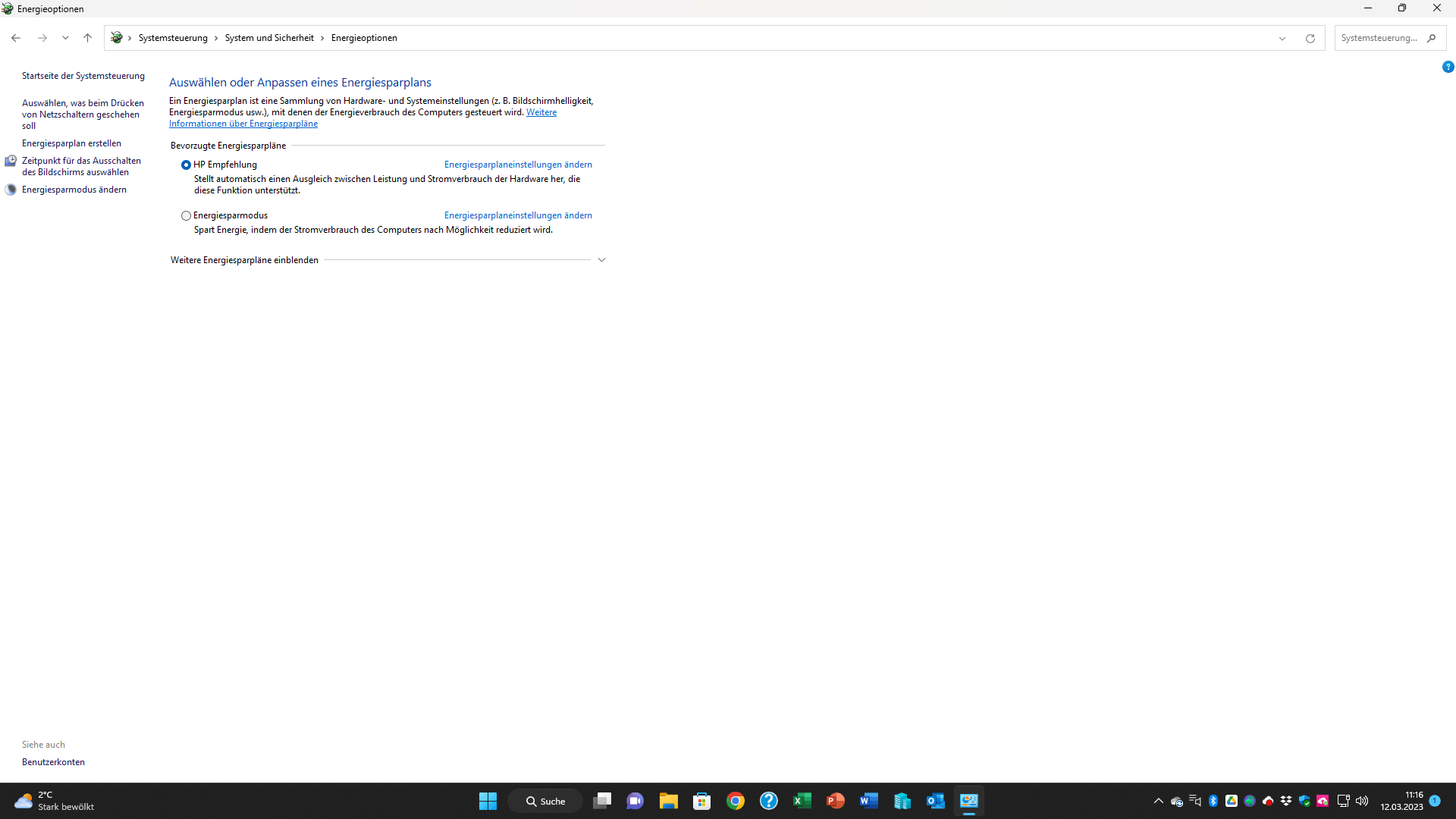
Task: Click the Systemsteuerung search field
Action: (x=1379, y=38)
